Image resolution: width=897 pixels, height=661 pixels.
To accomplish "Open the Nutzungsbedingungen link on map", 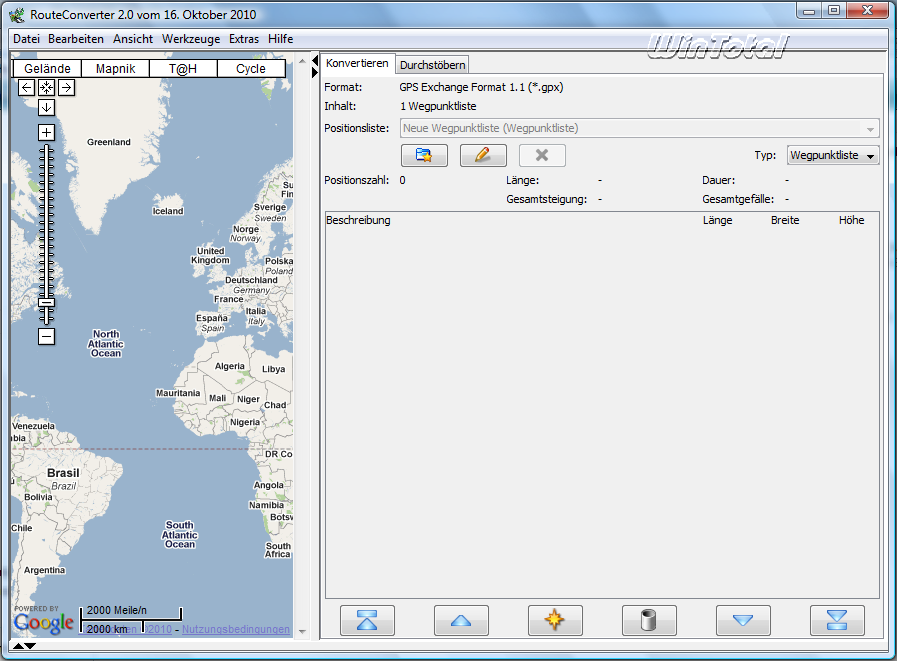I will click(x=236, y=630).
